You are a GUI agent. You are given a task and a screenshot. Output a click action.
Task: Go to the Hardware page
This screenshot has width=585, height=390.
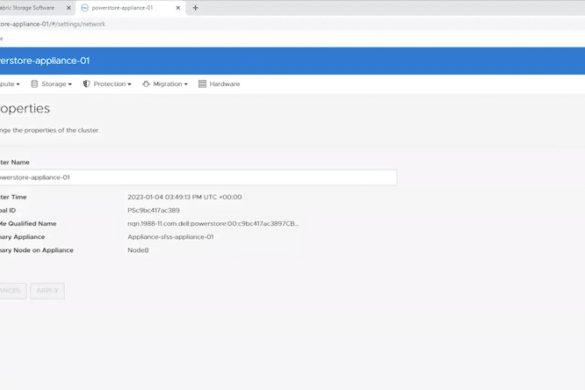[219, 84]
